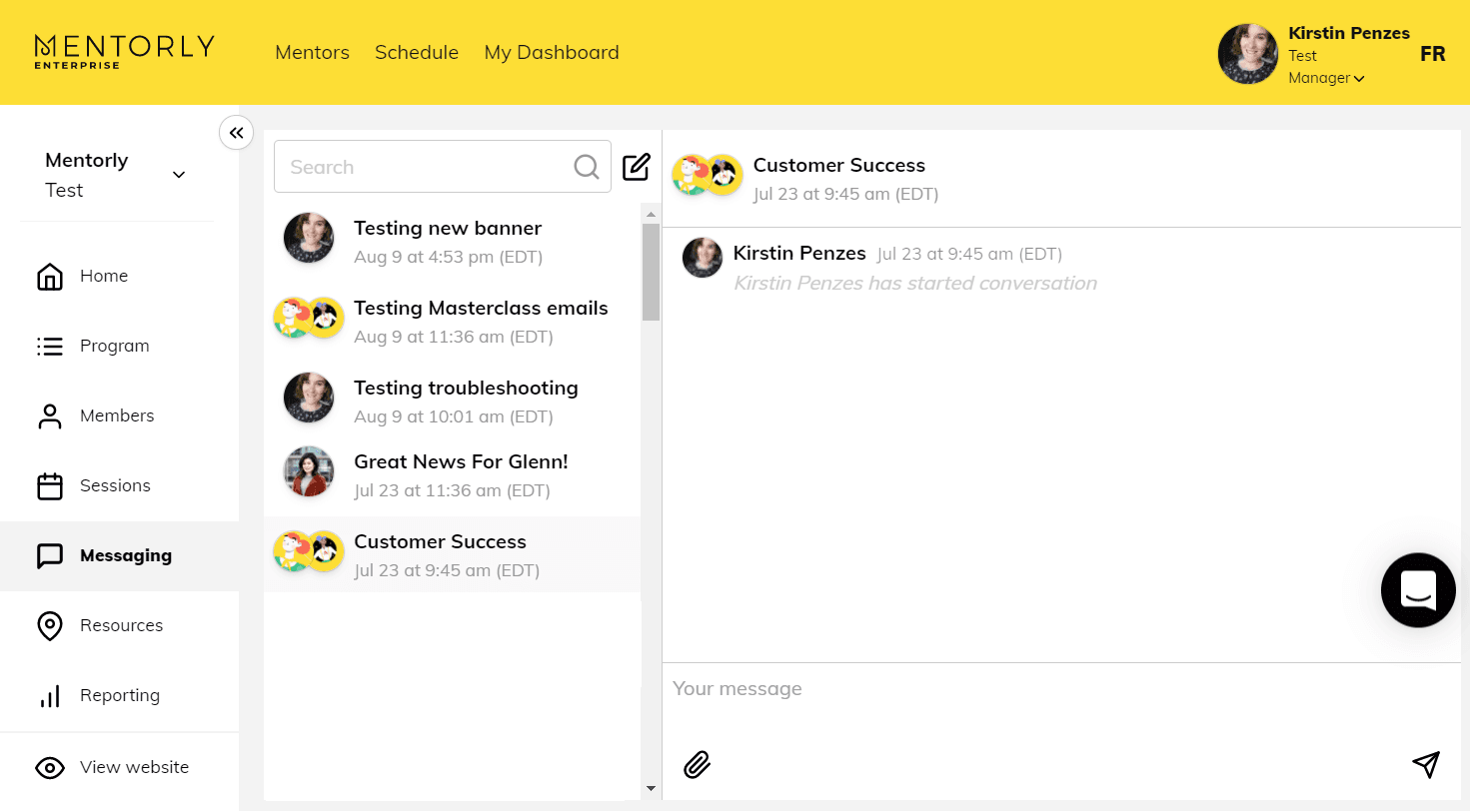Send message with the paper plane icon
1470x812 pixels.
tap(1426, 765)
